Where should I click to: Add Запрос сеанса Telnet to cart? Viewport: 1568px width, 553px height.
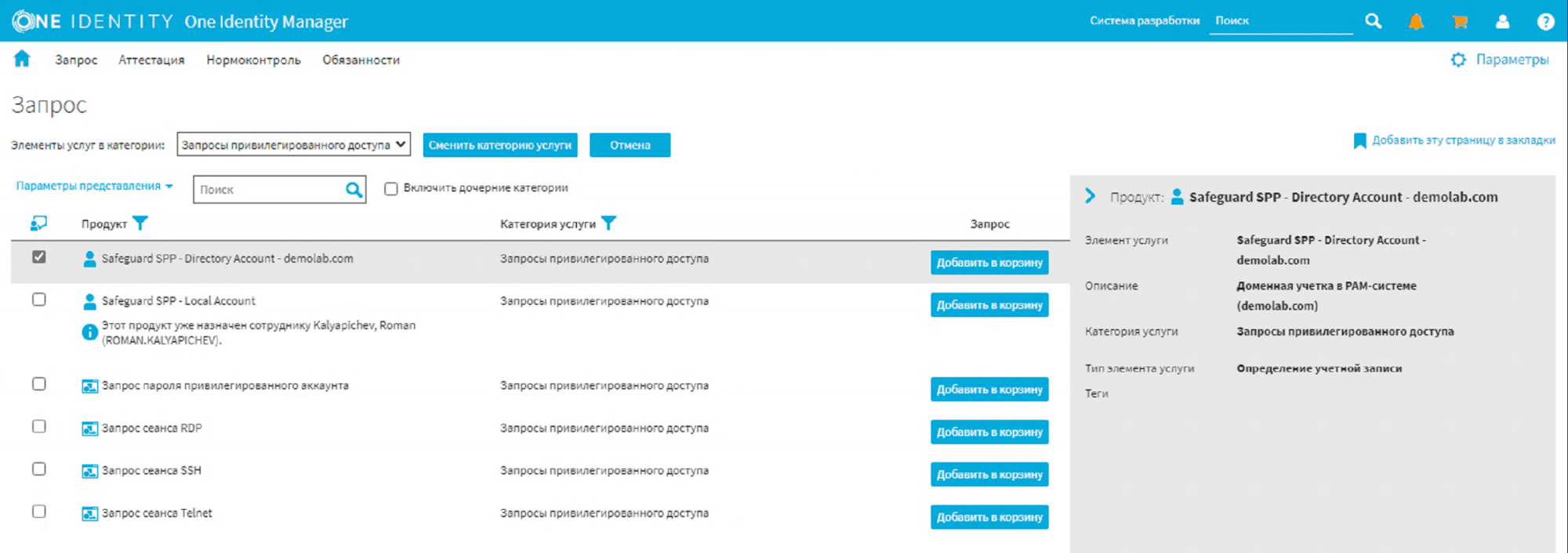tap(989, 517)
